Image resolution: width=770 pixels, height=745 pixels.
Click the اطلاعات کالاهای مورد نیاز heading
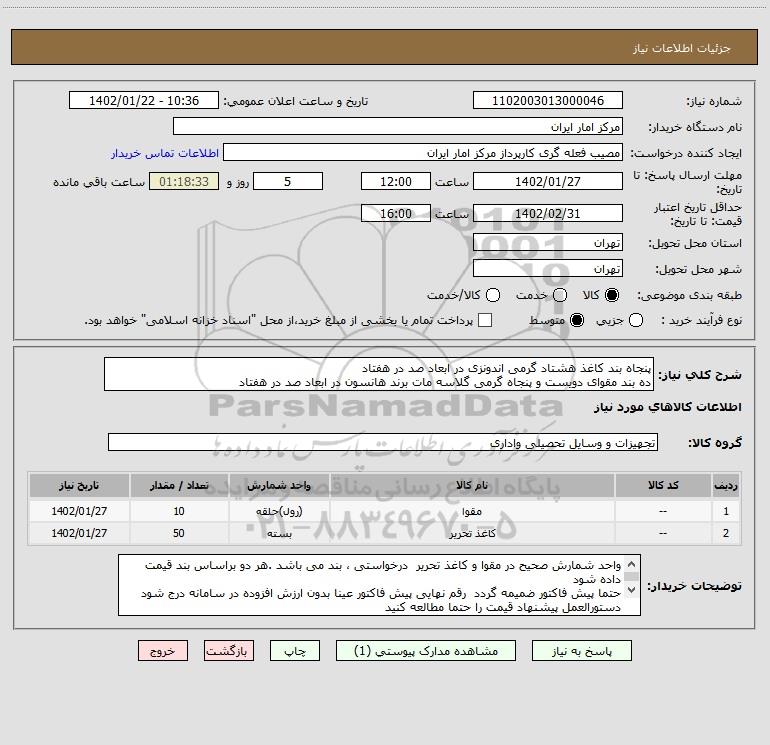pyautogui.click(x=668, y=407)
